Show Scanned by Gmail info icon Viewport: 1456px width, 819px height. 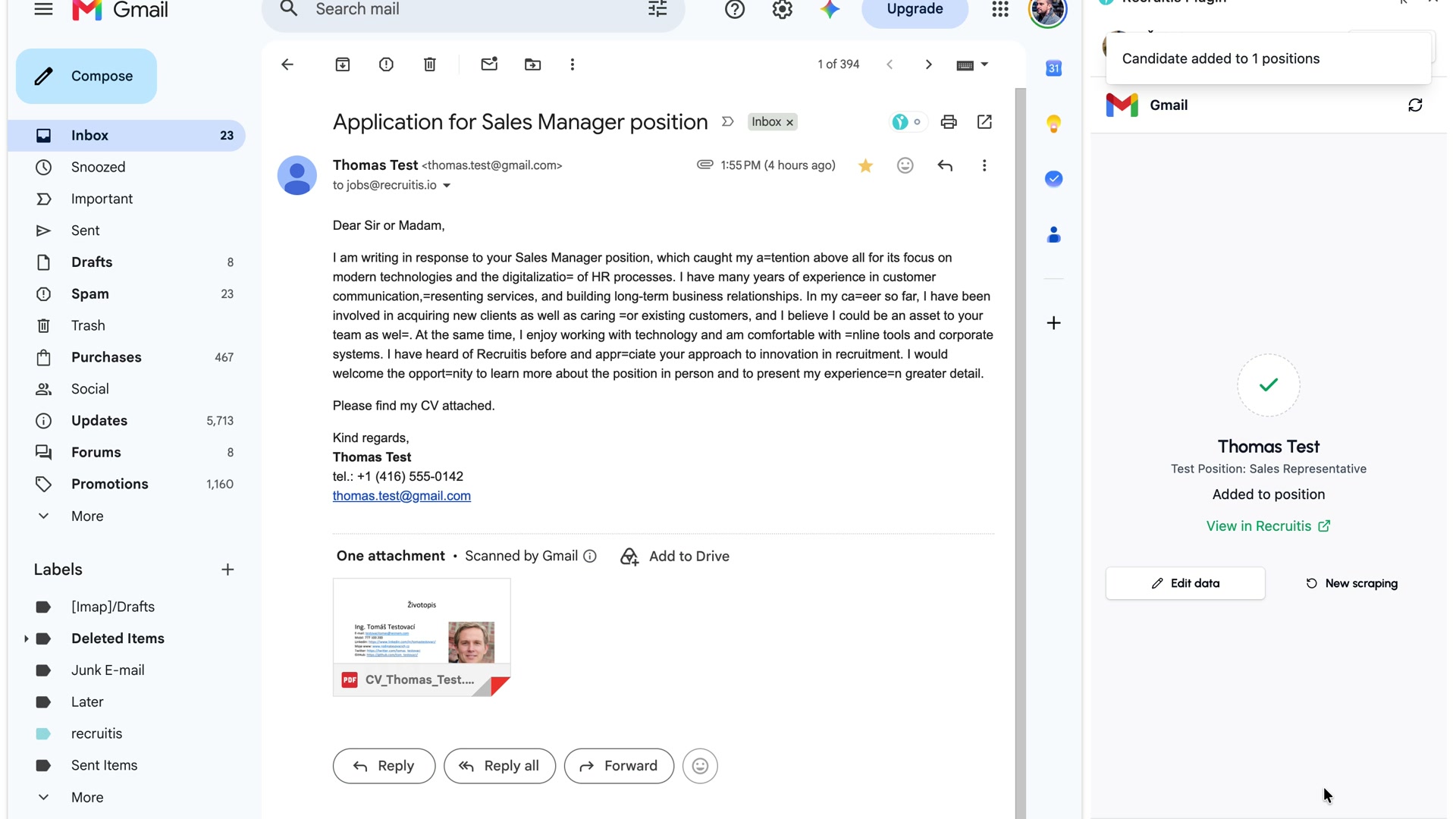[x=590, y=557]
